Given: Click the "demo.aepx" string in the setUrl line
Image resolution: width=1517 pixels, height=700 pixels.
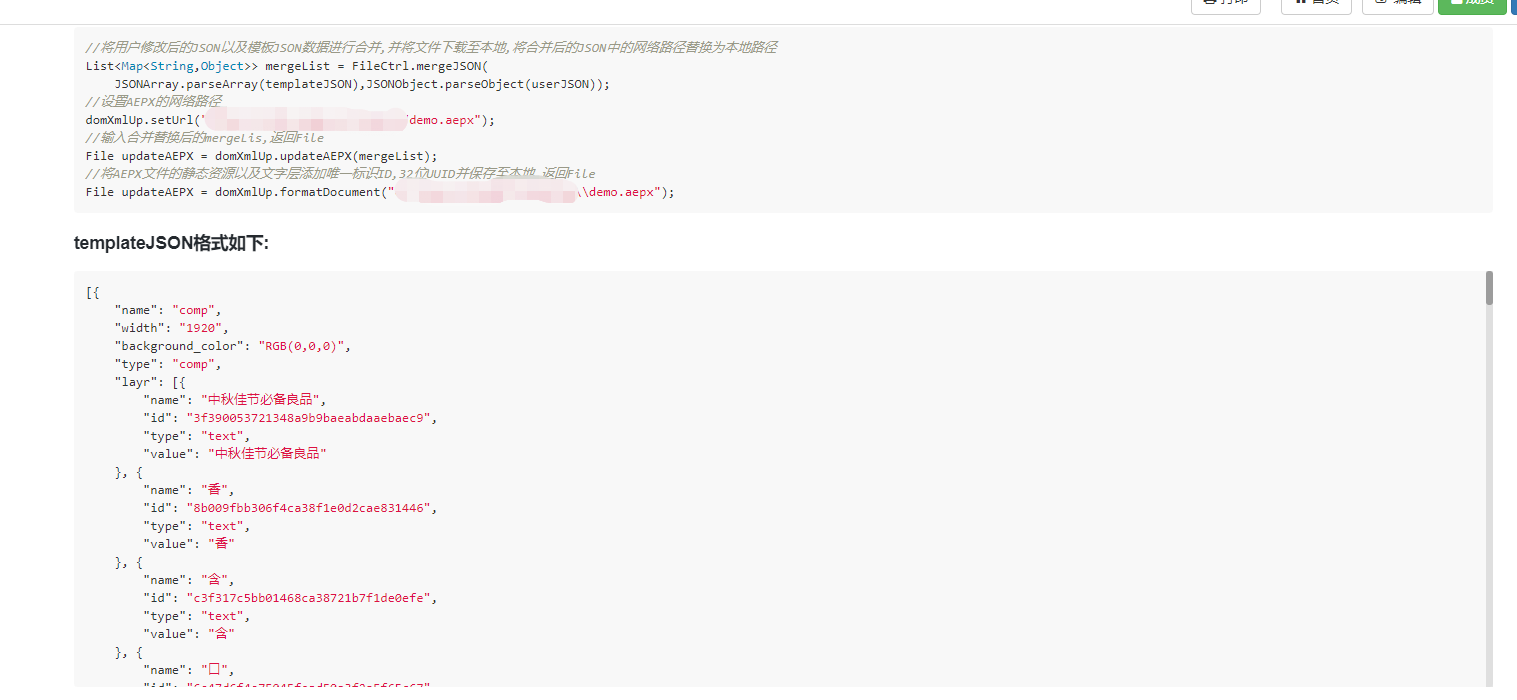Looking at the screenshot, I should (x=445, y=120).
